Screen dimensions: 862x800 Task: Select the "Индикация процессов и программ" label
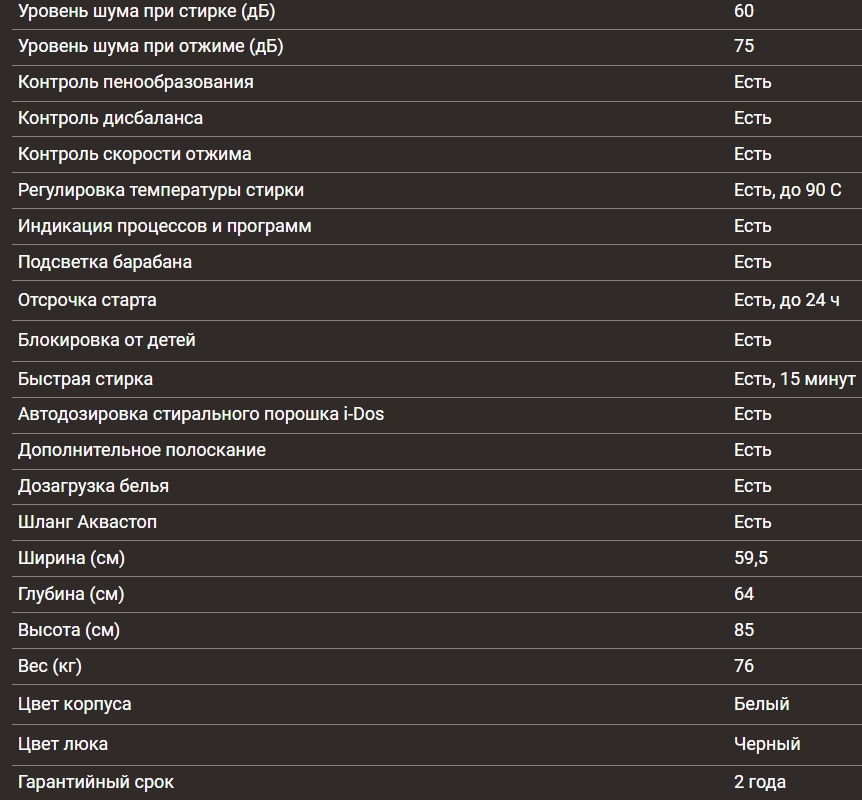click(x=164, y=226)
